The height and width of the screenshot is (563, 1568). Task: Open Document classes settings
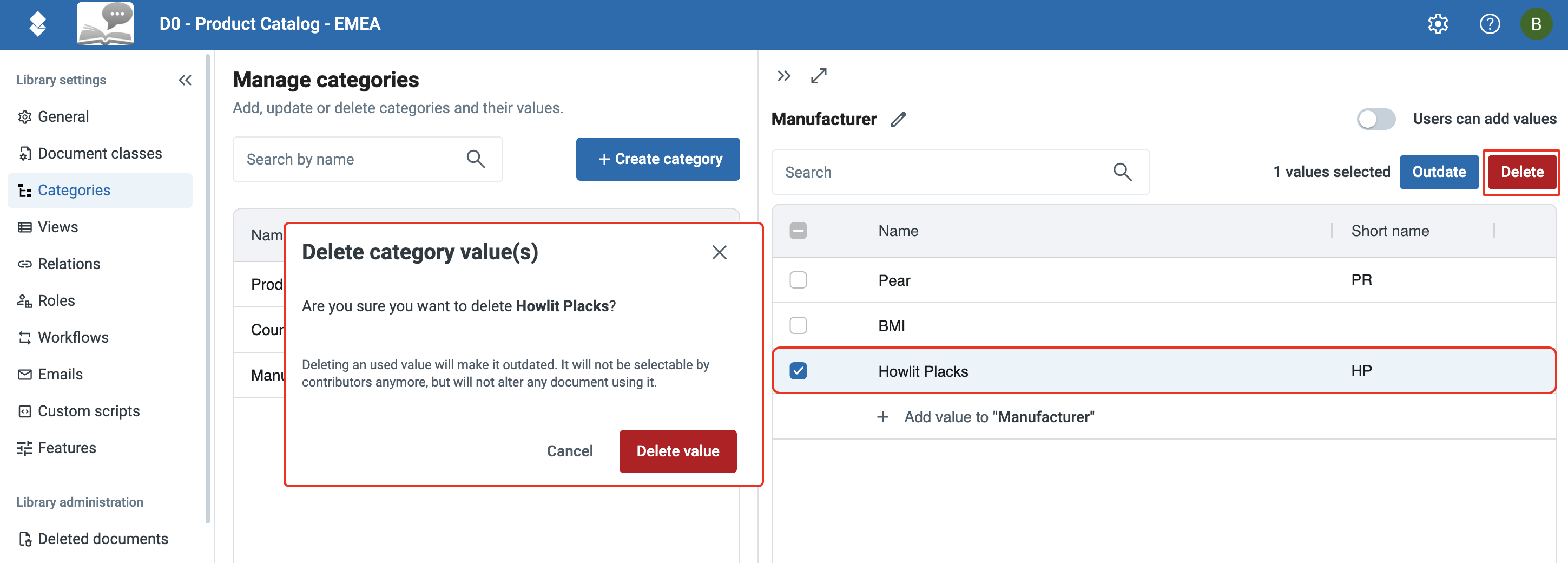100,154
